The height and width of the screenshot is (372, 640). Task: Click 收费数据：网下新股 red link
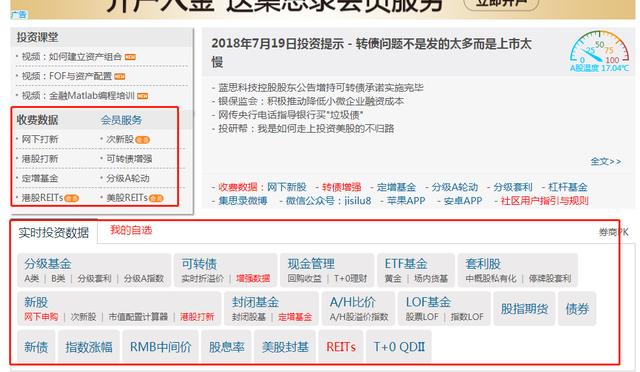click(262, 187)
